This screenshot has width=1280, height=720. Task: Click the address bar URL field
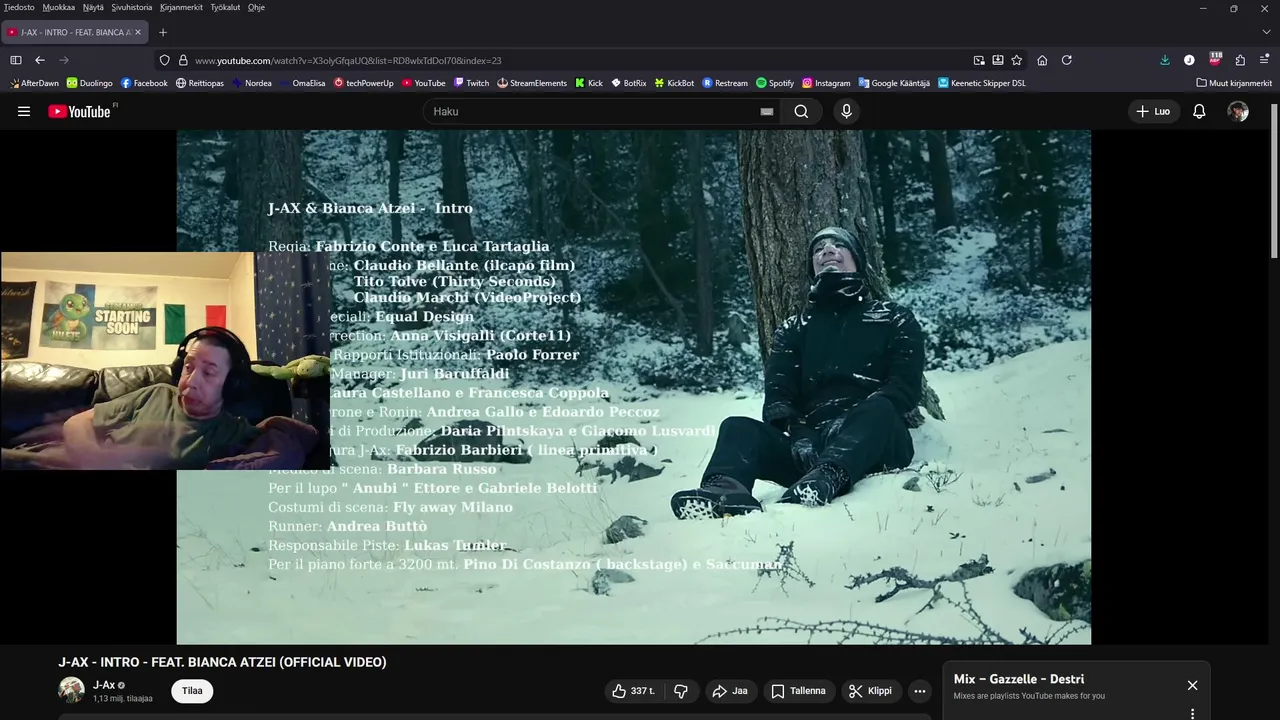tap(580, 60)
